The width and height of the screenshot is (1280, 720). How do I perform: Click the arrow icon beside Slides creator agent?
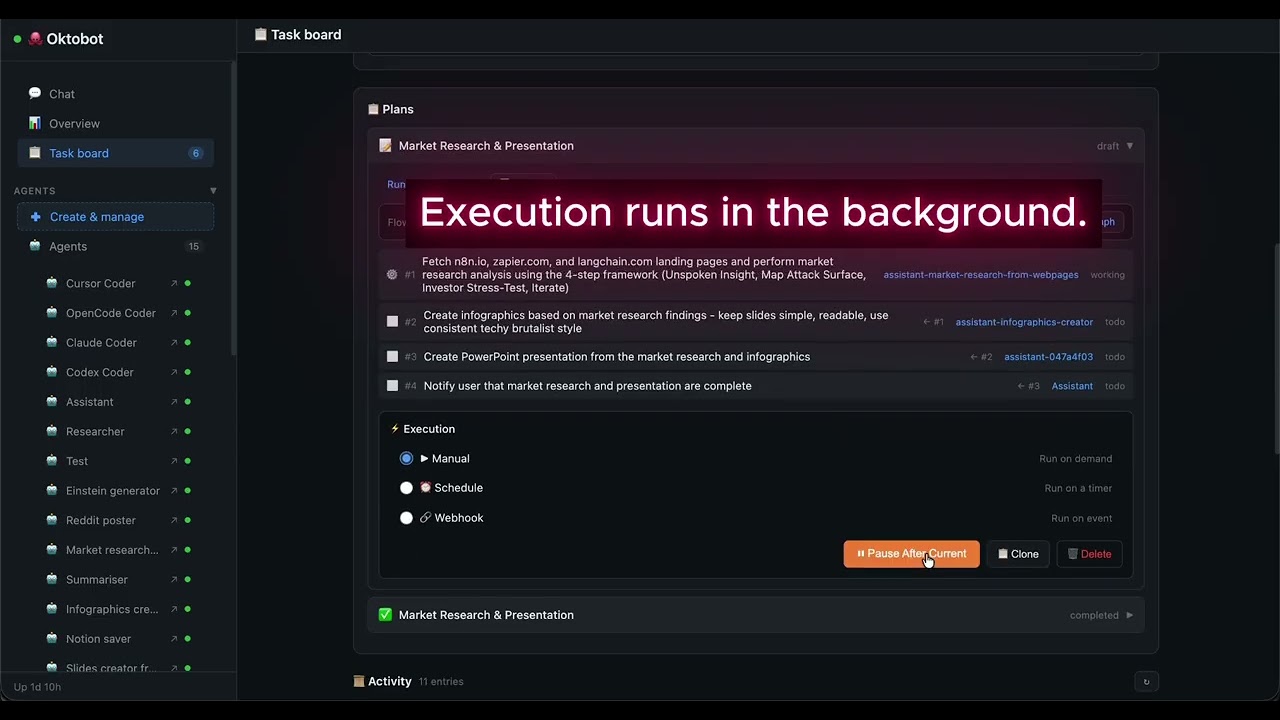pyautogui.click(x=174, y=668)
